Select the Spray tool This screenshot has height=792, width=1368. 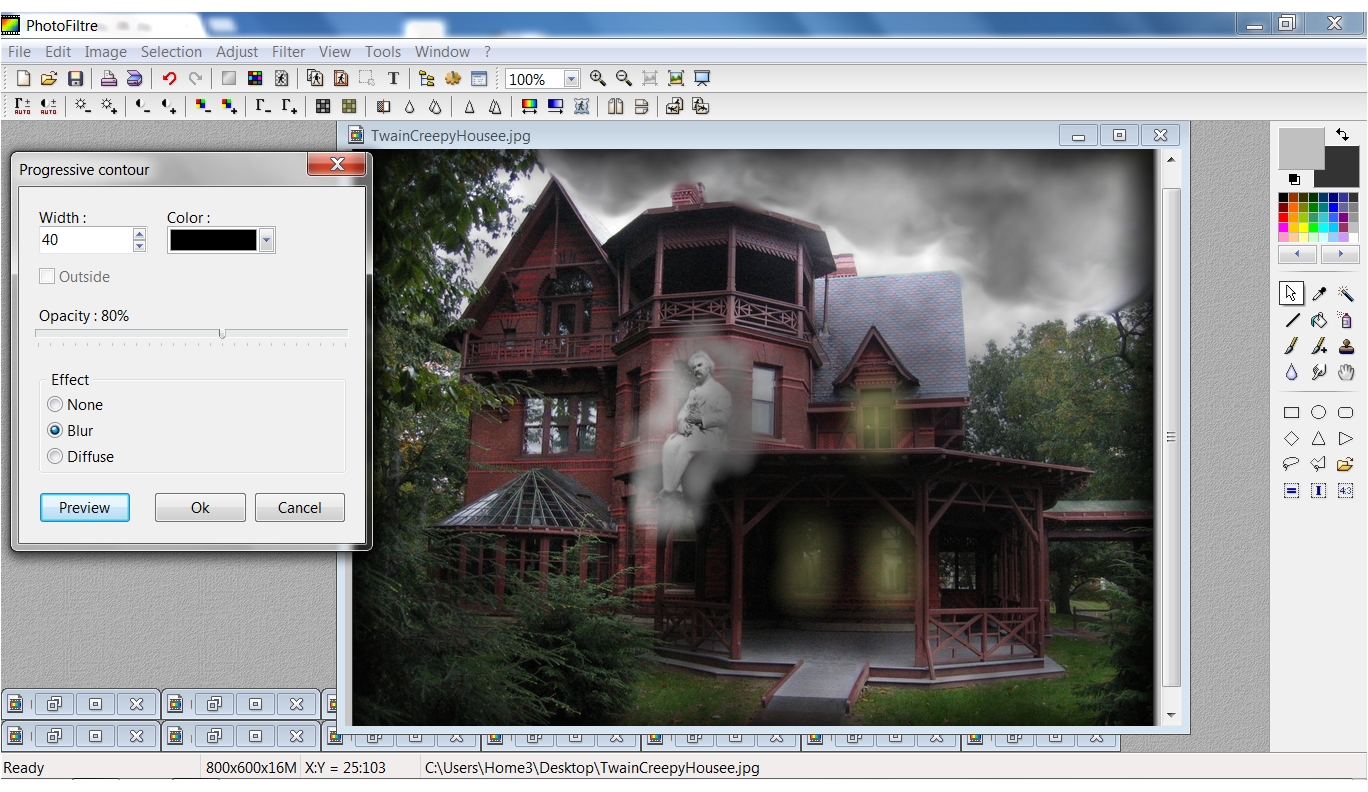coord(1346,320)
